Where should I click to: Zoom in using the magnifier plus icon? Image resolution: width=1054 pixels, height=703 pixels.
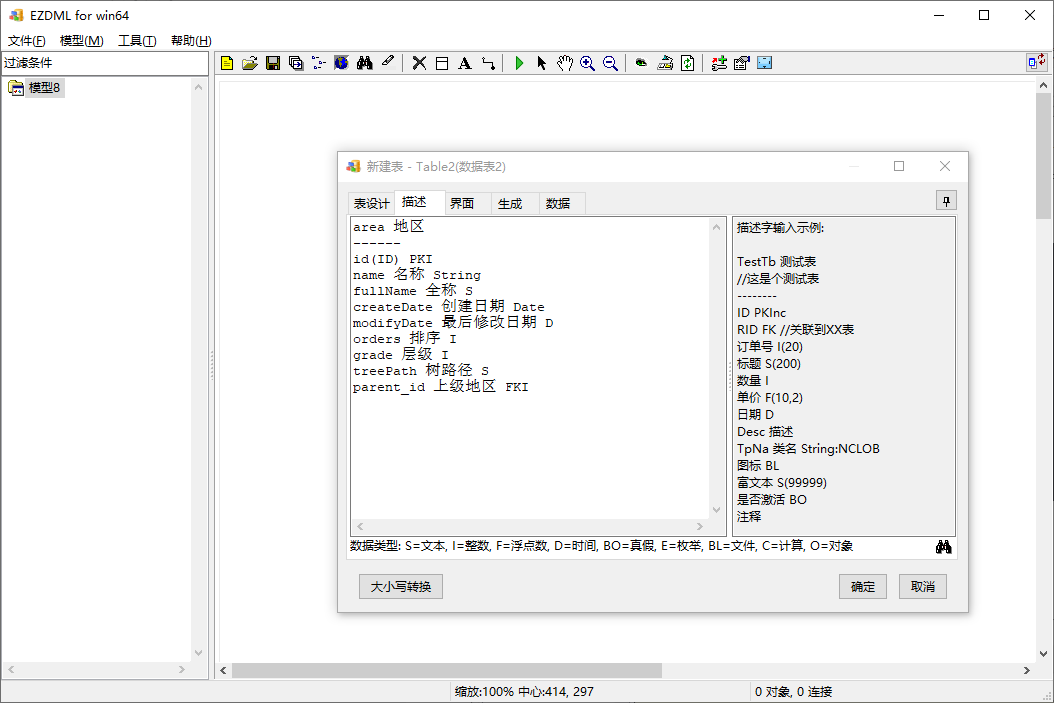588,62
